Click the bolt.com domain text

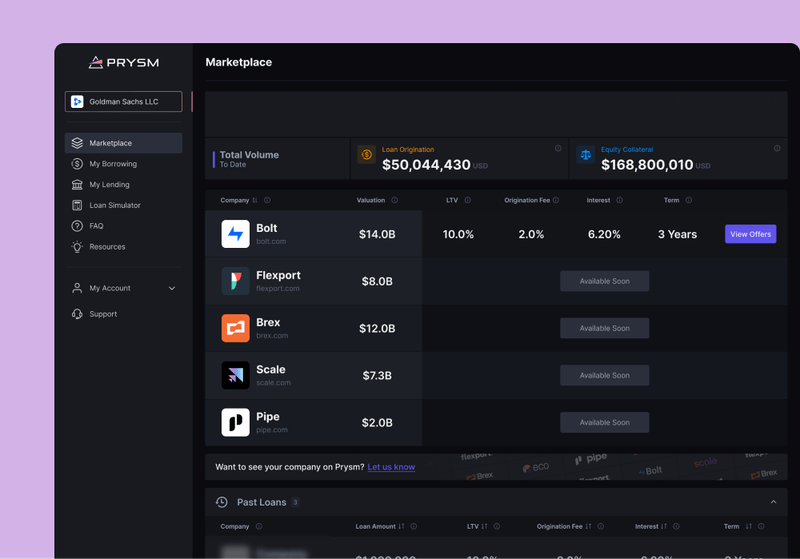click(x=271, y=241)
